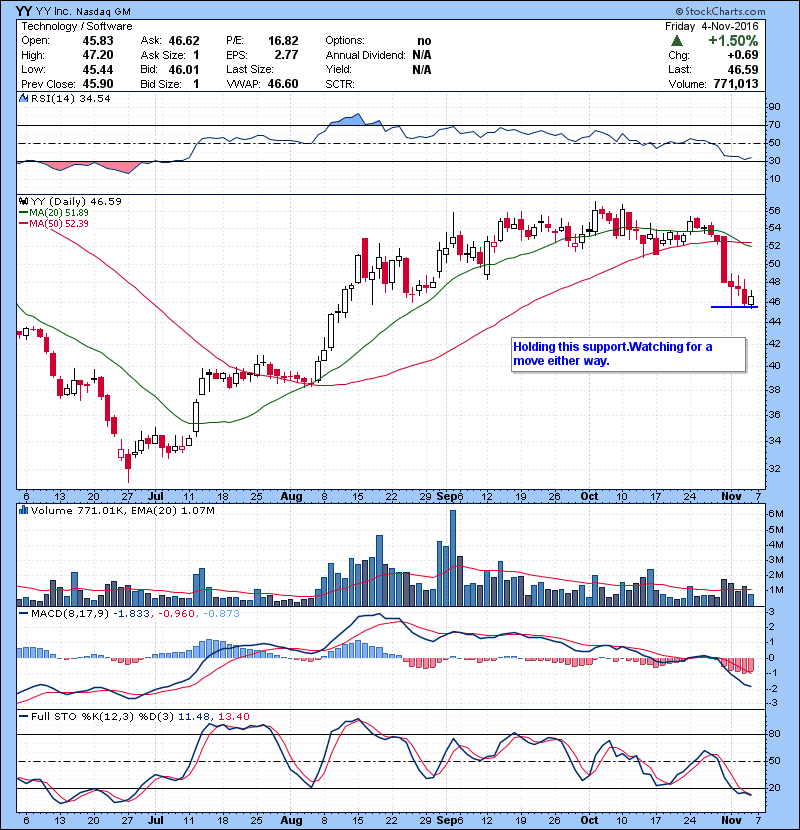Click the Volume value 771,013

pyautogui.click(x=736, y=84)
